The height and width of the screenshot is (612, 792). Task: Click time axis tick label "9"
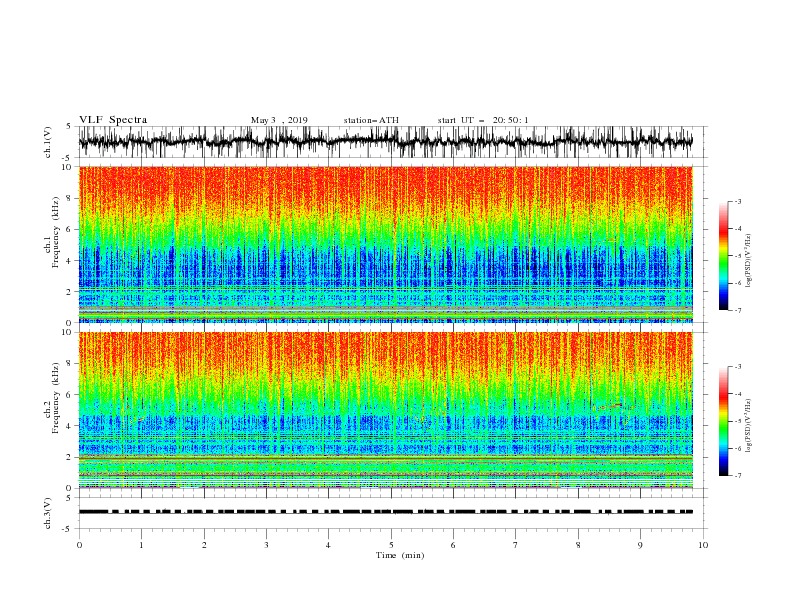click(640, 545)
